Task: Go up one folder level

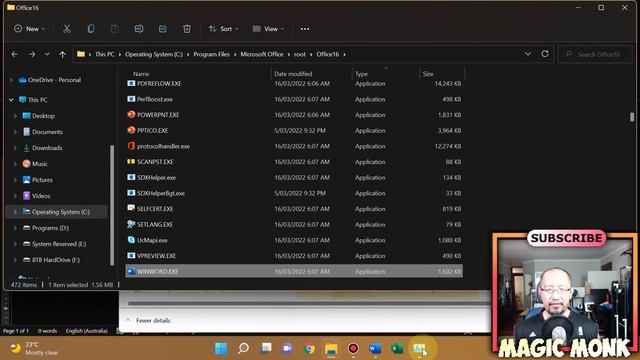Action: (x=62, y=54)
